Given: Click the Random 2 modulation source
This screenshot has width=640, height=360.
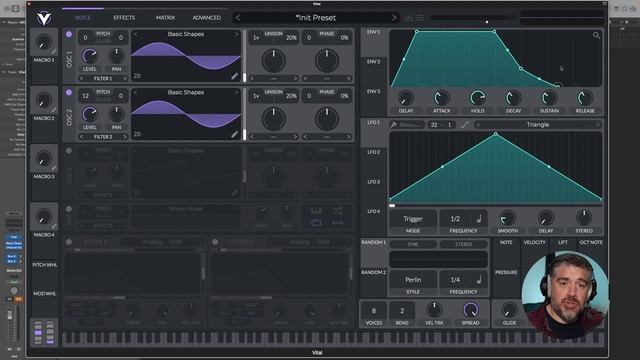Looking at the screenshot, I should pos(373,272).
